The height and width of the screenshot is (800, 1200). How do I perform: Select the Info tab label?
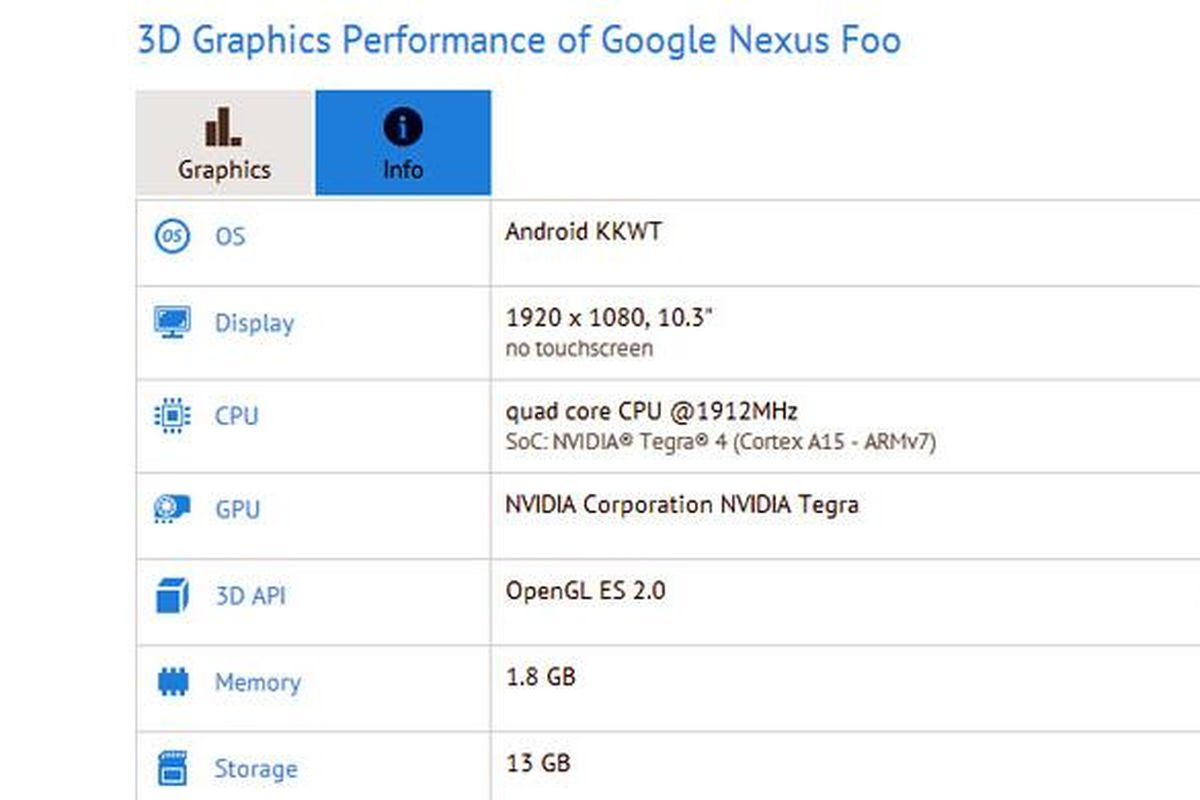coord(403,169)
